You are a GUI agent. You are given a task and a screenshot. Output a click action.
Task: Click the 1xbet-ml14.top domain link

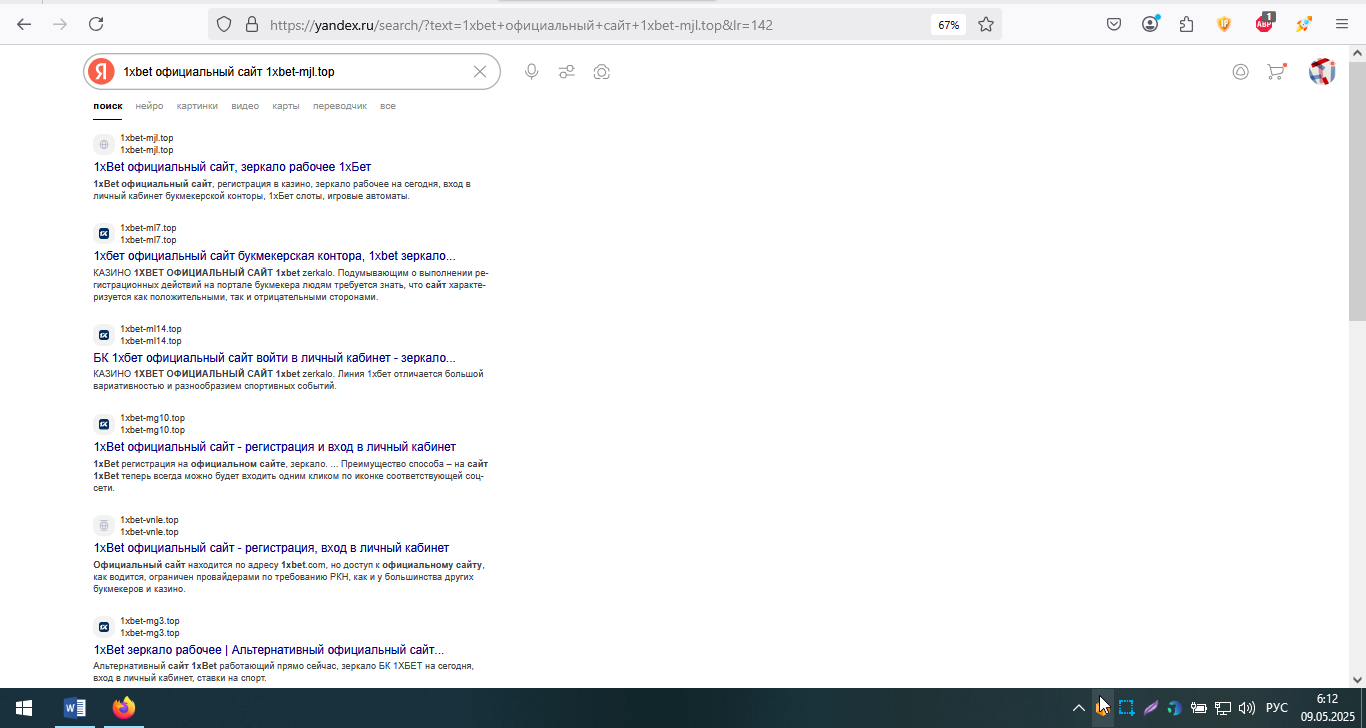pyautogui.click(x=151, y=329)
